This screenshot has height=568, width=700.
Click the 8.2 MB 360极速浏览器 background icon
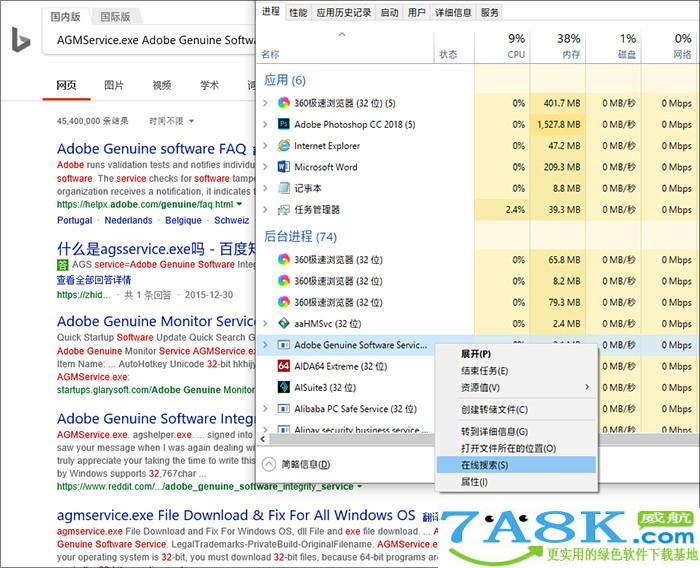tap(283, 281)
